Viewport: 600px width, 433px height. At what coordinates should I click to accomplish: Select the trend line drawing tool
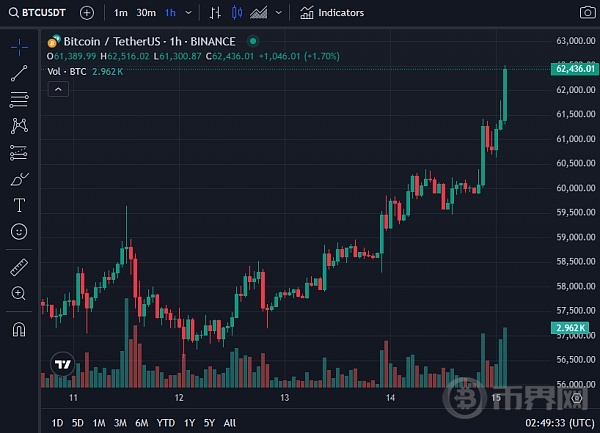[x=19, y=73]
